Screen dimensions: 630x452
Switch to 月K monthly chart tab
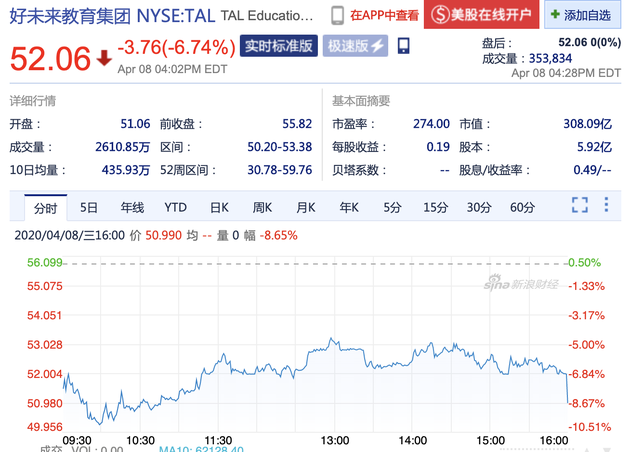pyautogui.click(x=305, y=208)
